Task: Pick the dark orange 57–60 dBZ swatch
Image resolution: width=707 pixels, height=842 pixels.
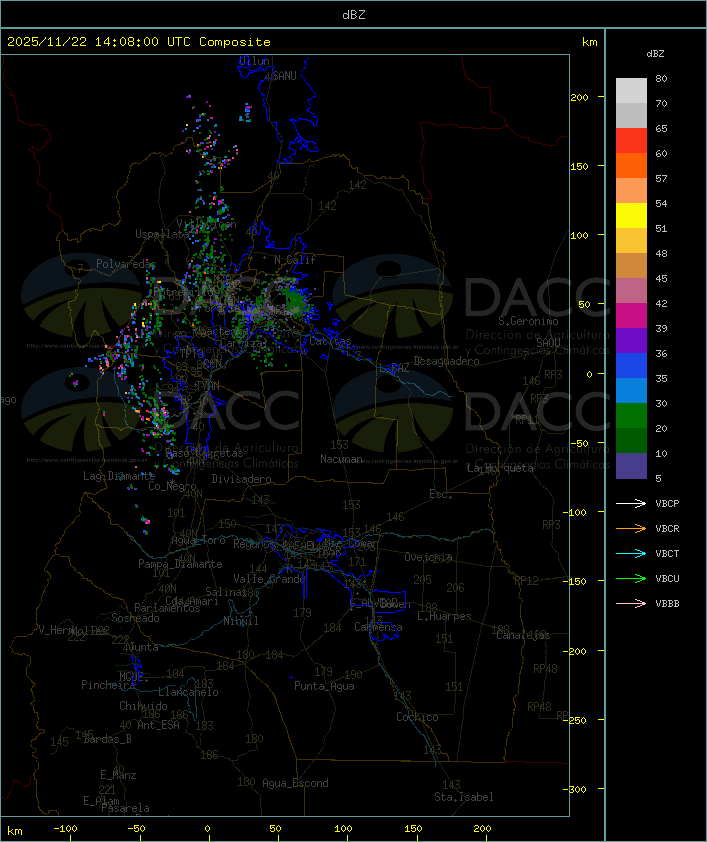Action: tap(631, 165)
